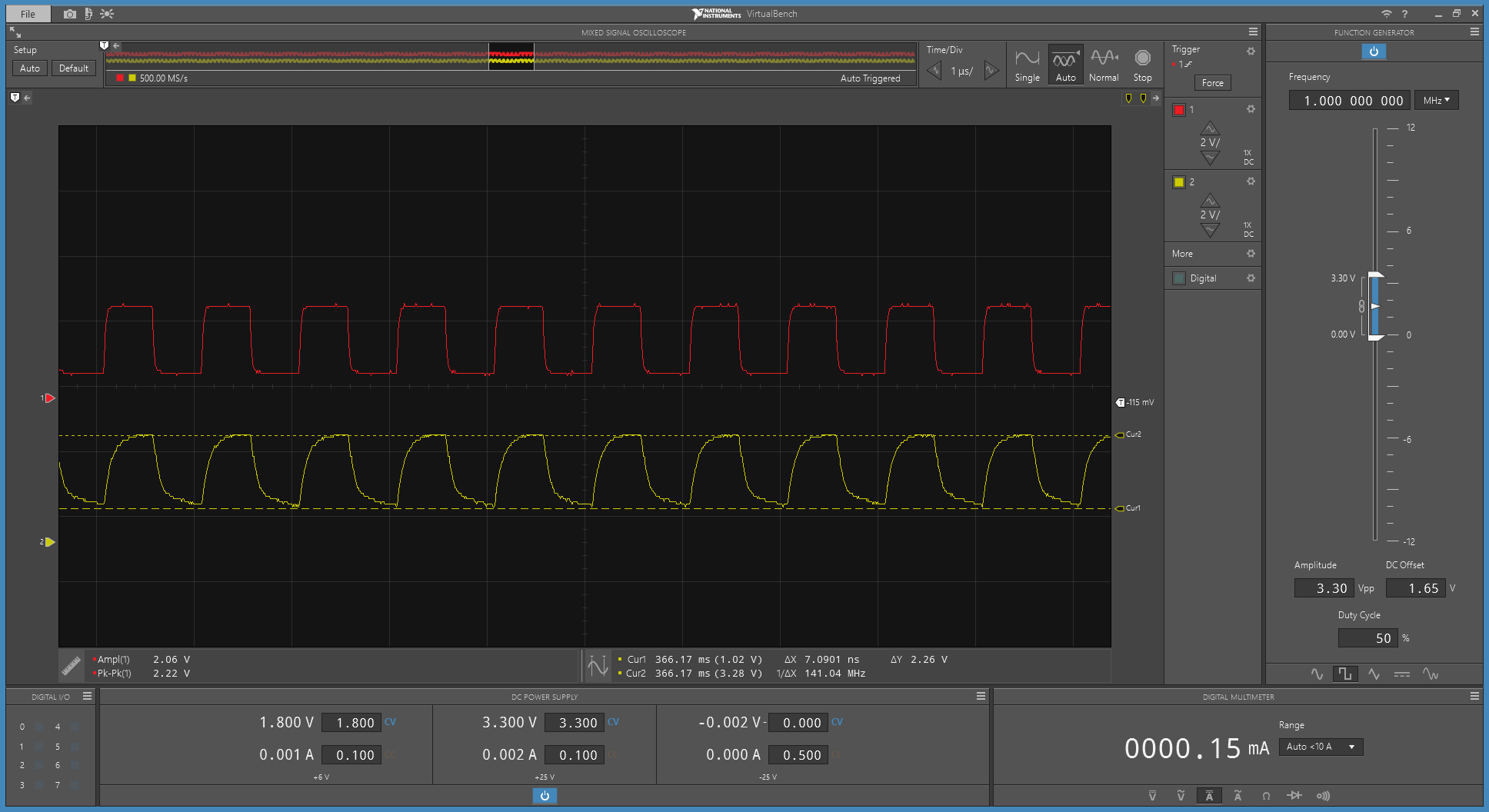
Task: Click the Force trigger button
Action: click(1213, 83)
